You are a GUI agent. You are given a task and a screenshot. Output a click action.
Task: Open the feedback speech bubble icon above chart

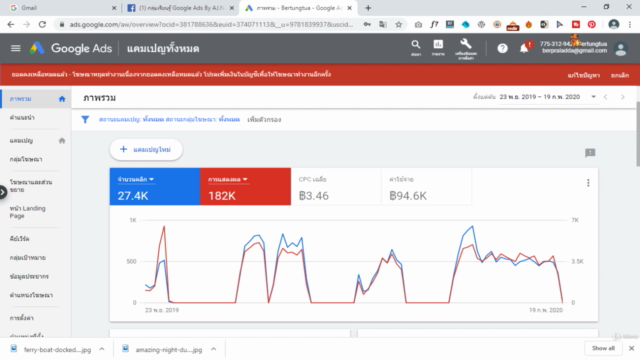[590, 153]
